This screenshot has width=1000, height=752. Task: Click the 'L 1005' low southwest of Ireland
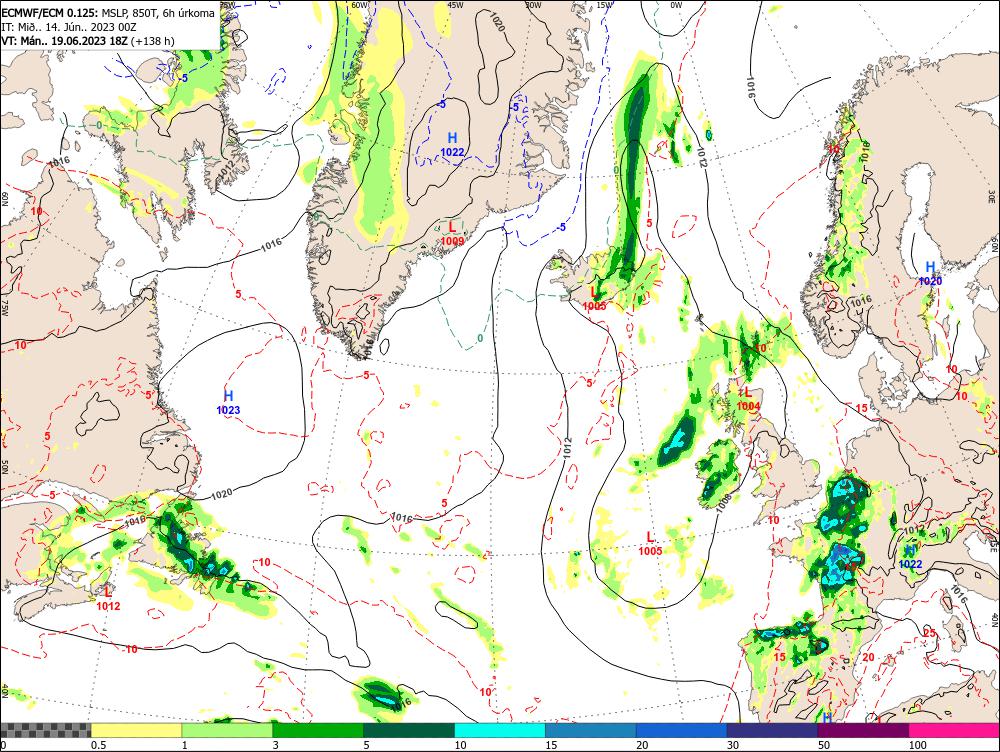pyautogui.click(x=650, y=543)
